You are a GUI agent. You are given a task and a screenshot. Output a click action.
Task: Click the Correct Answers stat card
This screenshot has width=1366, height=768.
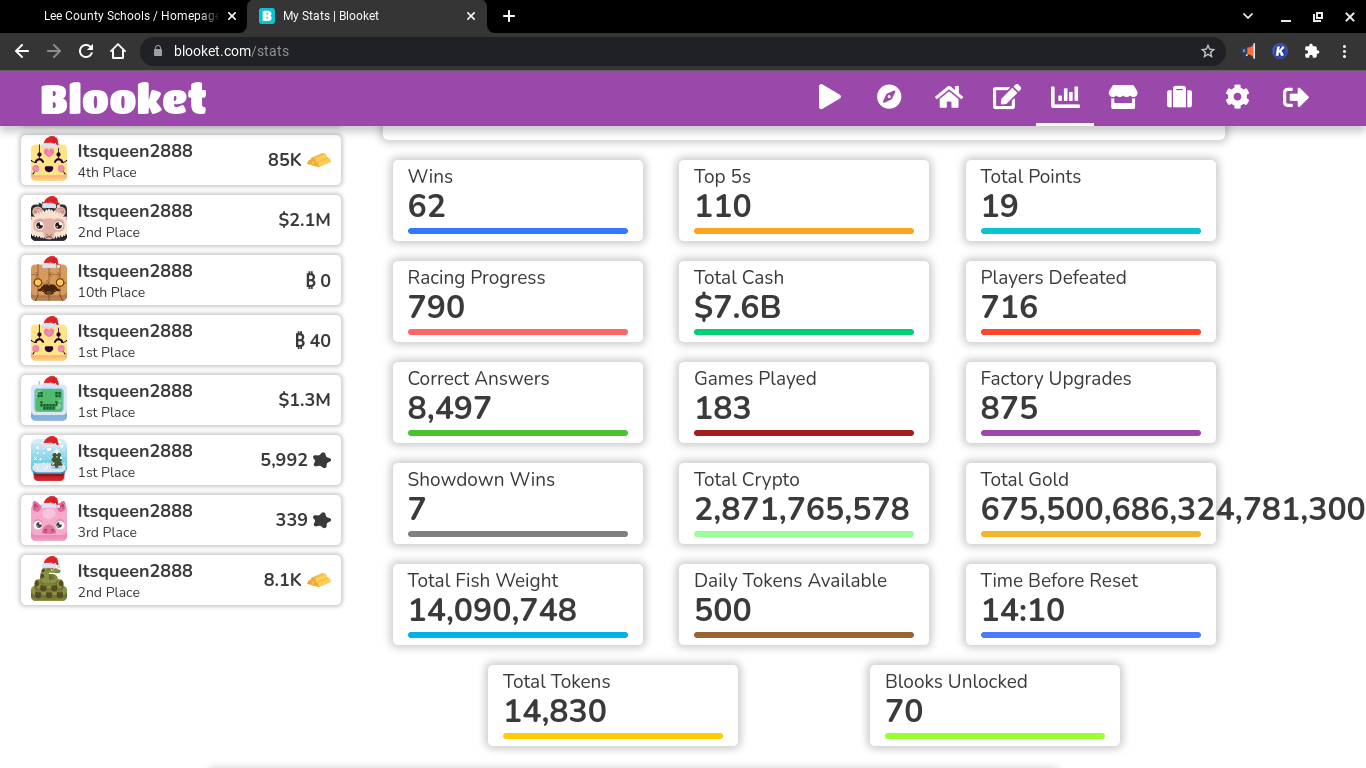[x=518, y=403]
